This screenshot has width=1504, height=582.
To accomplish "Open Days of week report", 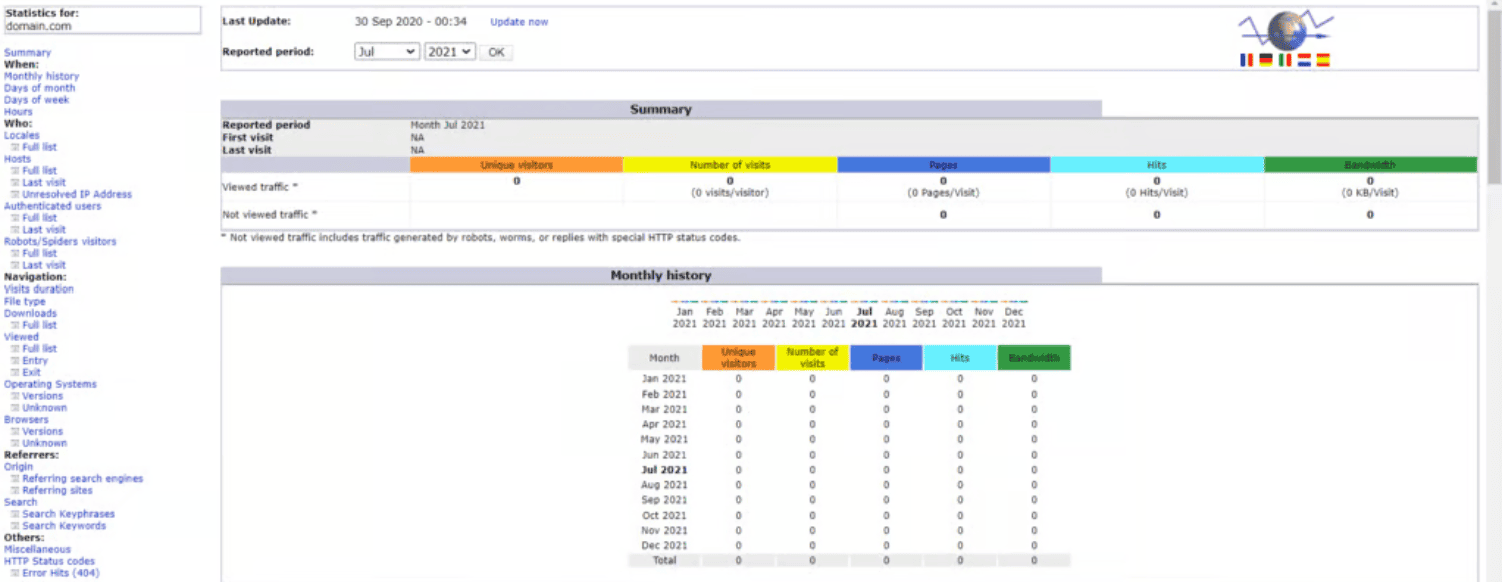I will (37, 100).
